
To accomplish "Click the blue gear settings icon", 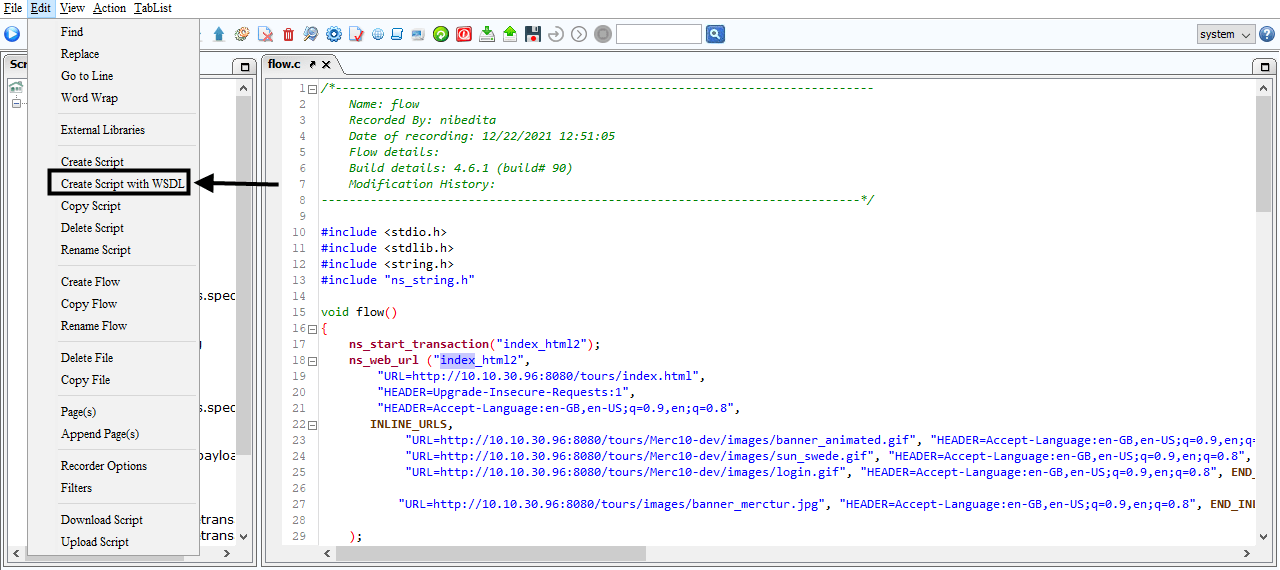I will [x=334, y=34].
